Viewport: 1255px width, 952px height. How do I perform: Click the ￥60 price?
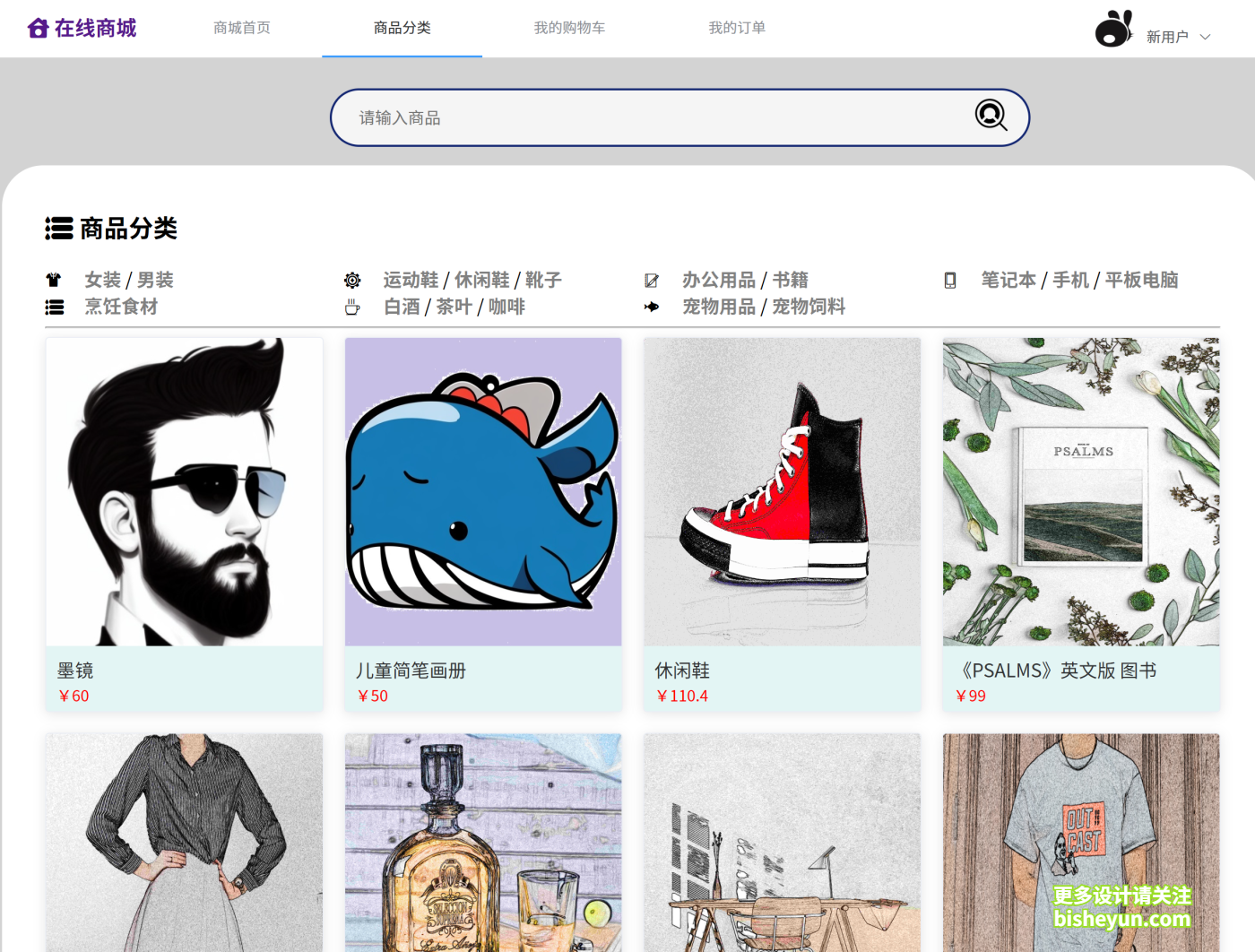(74, 697)
